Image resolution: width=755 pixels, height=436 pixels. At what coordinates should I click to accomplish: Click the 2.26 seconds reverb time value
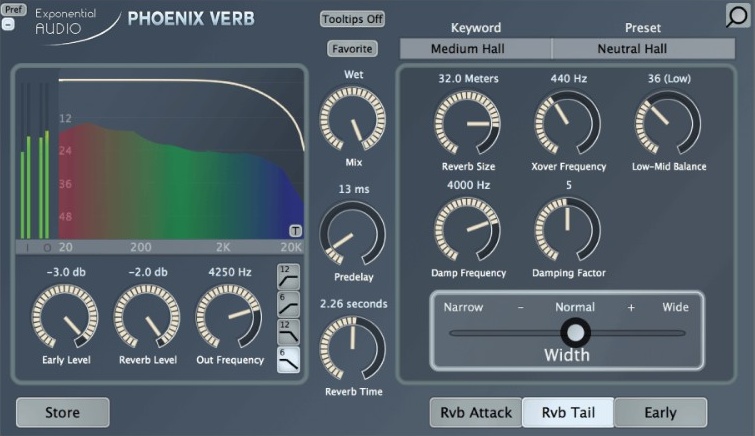(353, 304)
